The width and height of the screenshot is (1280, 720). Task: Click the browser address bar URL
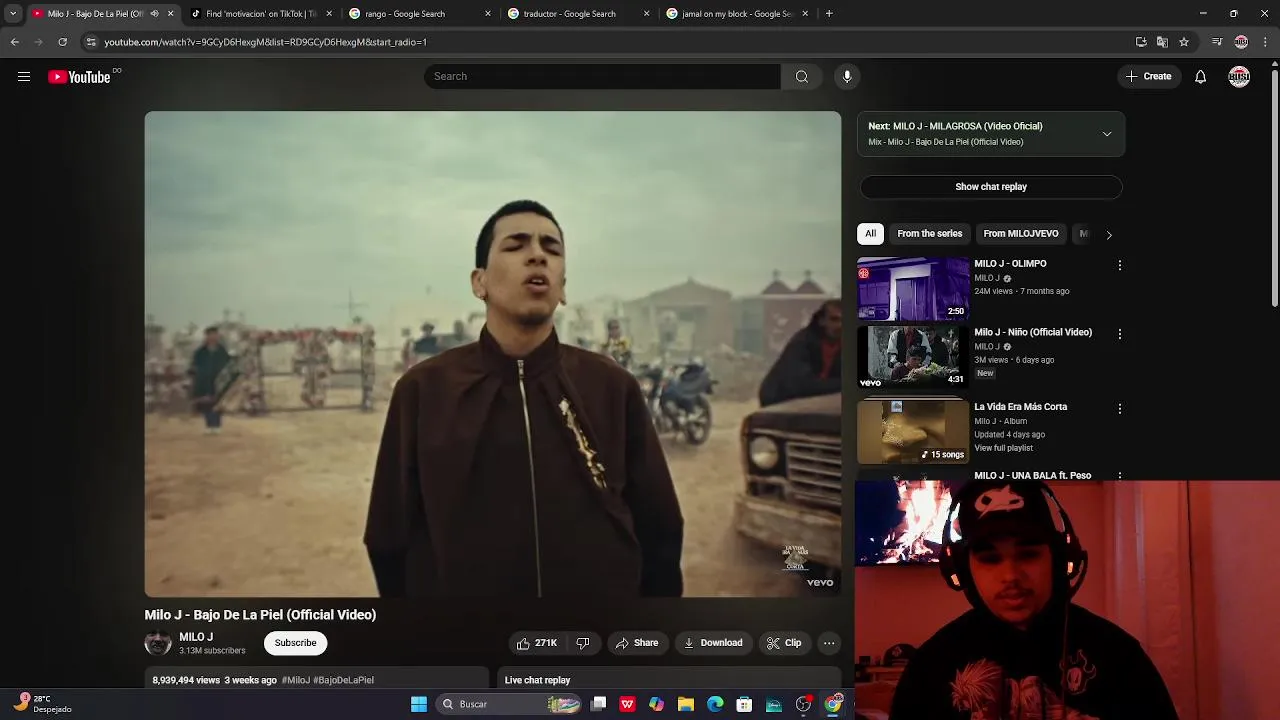click(x=265, y=42)
